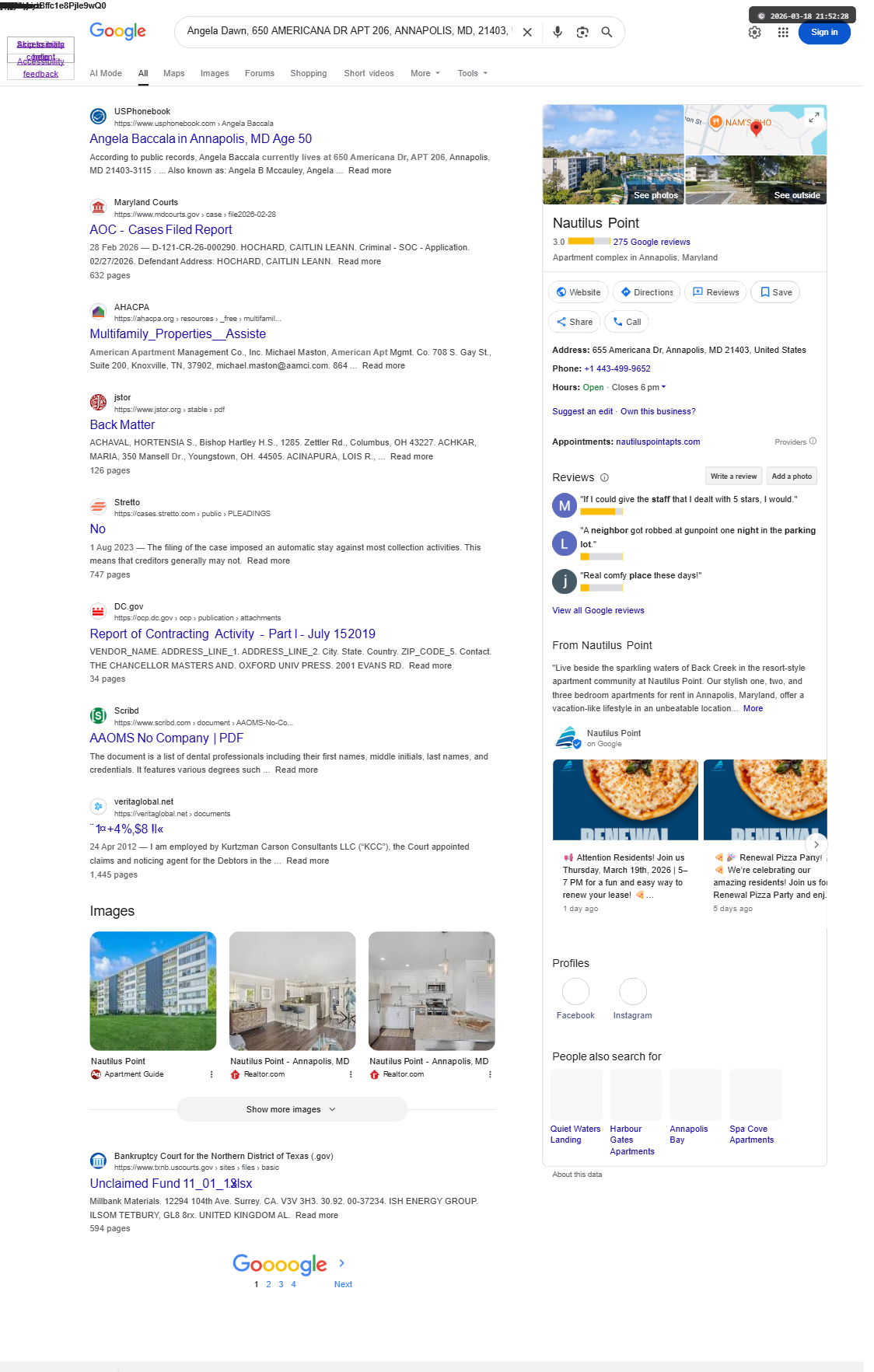Clear the search box with the X icon
Screen dimensions: 874x1372
coord(527,32)
